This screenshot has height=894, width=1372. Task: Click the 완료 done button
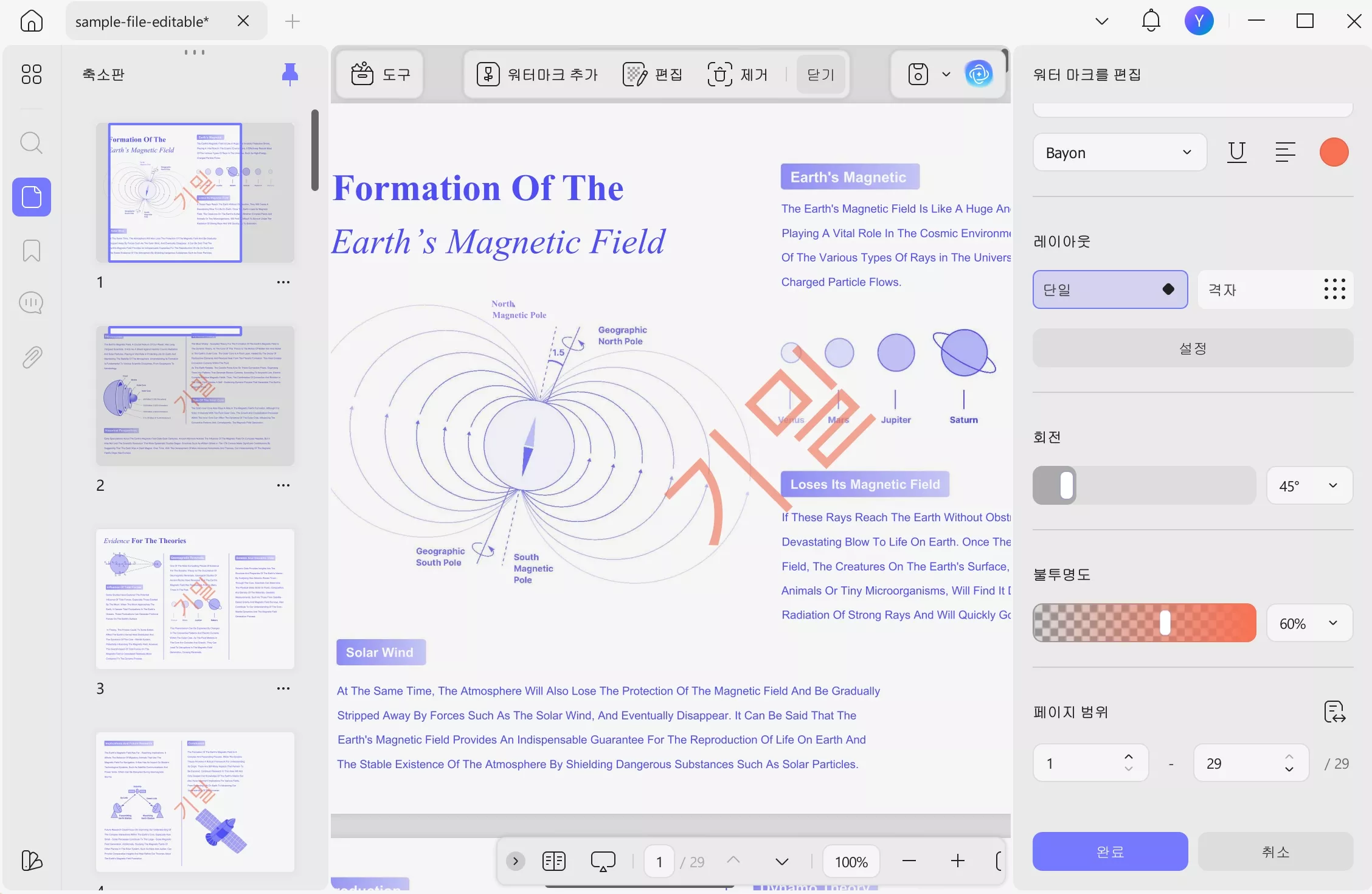[1110, 851]
